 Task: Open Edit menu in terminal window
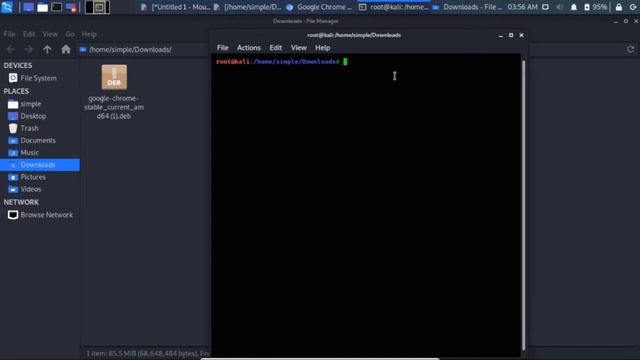point(276,48)
